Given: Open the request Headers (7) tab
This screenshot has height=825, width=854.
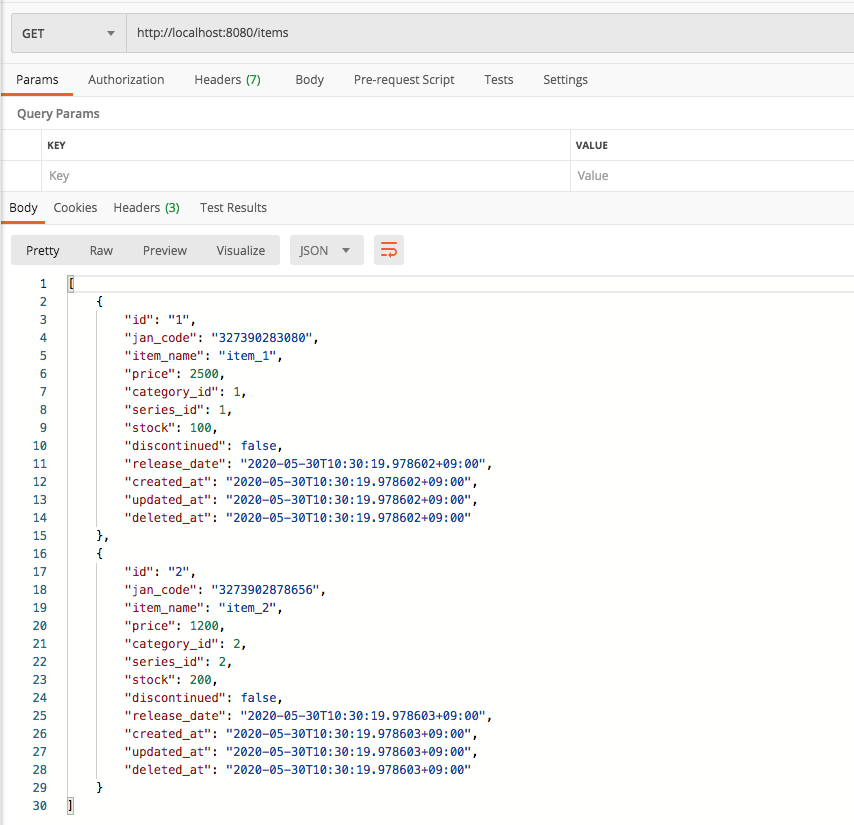Looking at the screenshot, I should pyautogui.click(x=227, y=80).
